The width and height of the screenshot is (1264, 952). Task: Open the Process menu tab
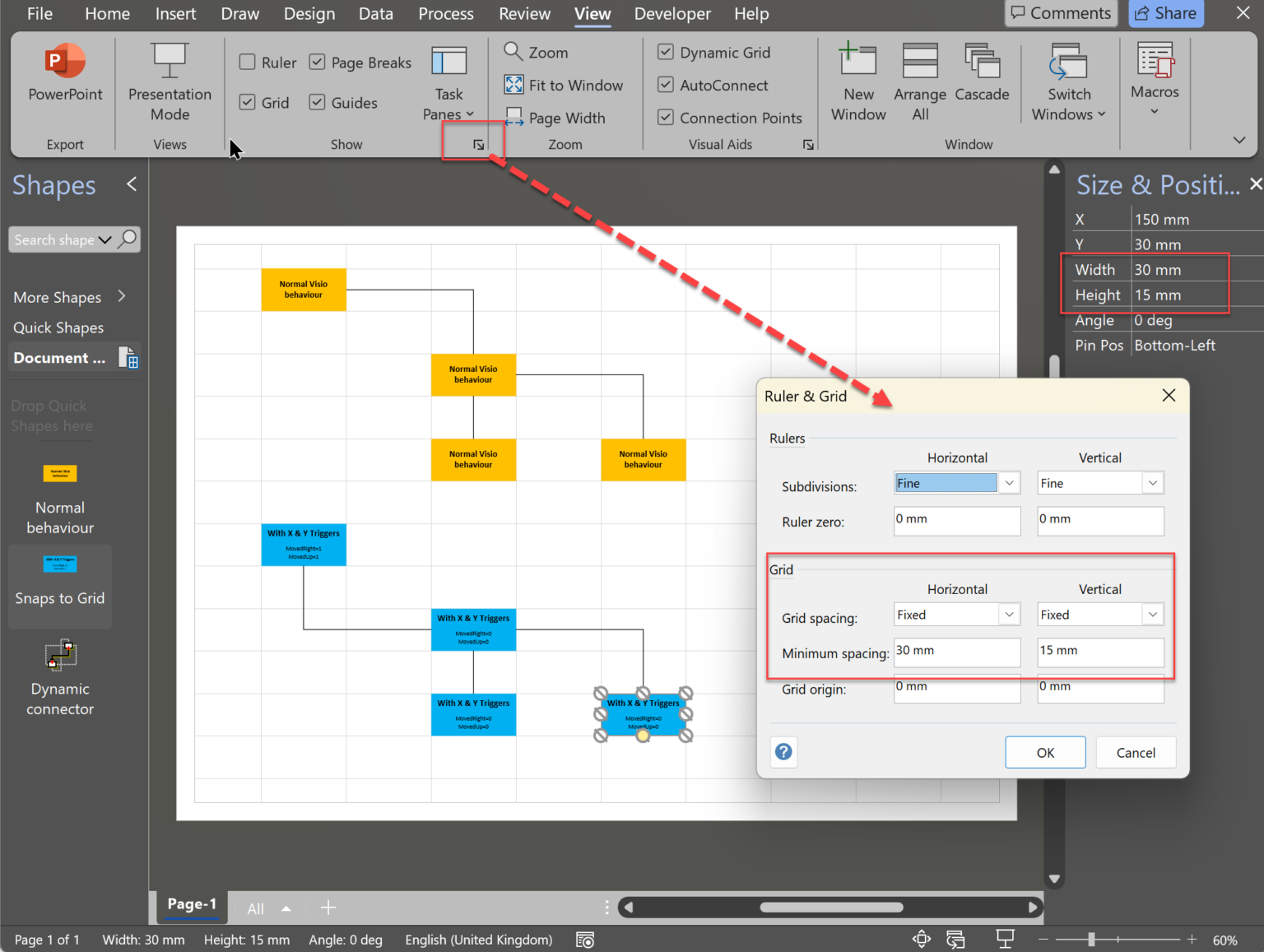tap(445, 14)
